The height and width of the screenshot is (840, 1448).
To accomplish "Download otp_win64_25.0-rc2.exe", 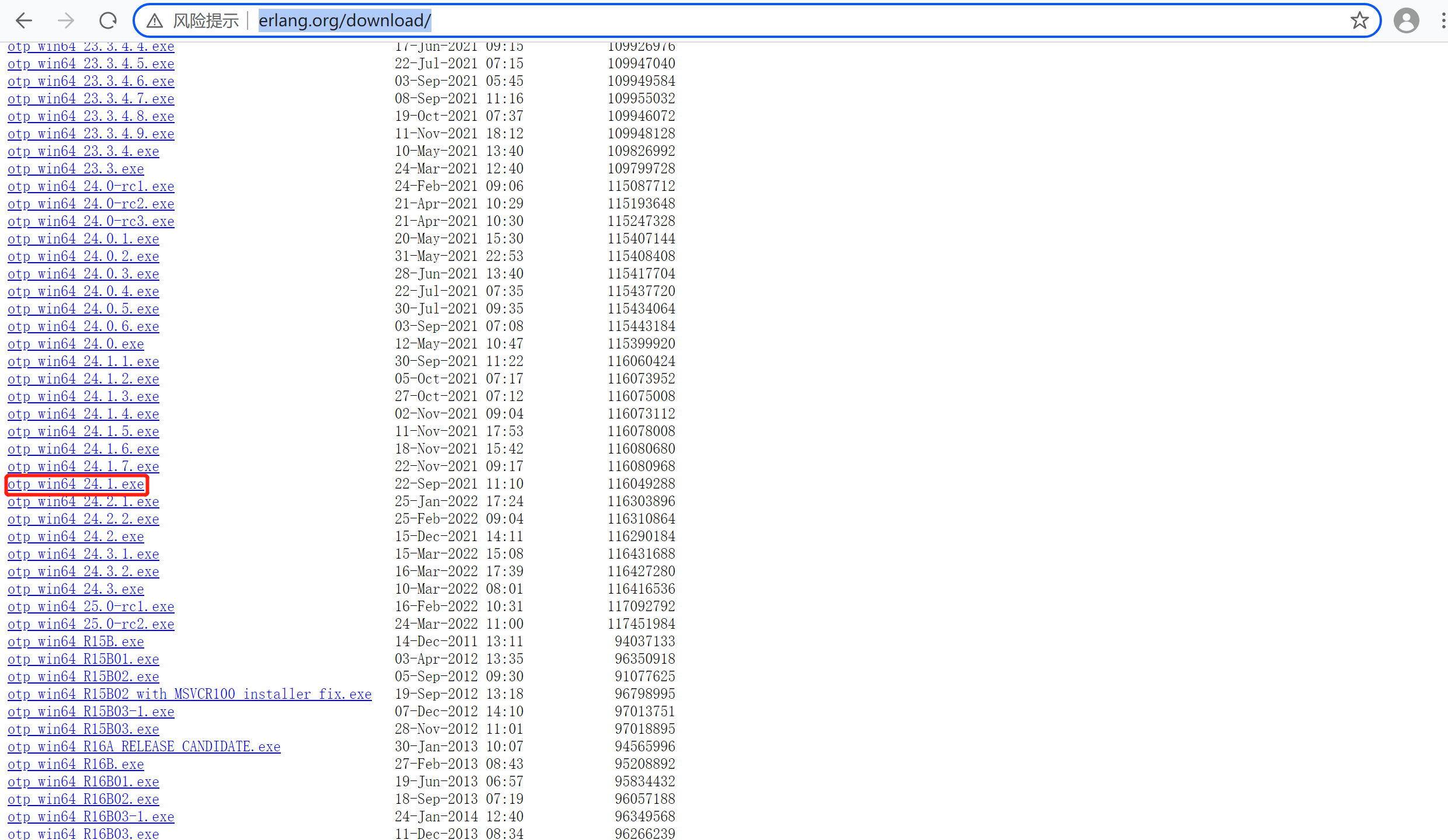I will click(x=91, y=624).
